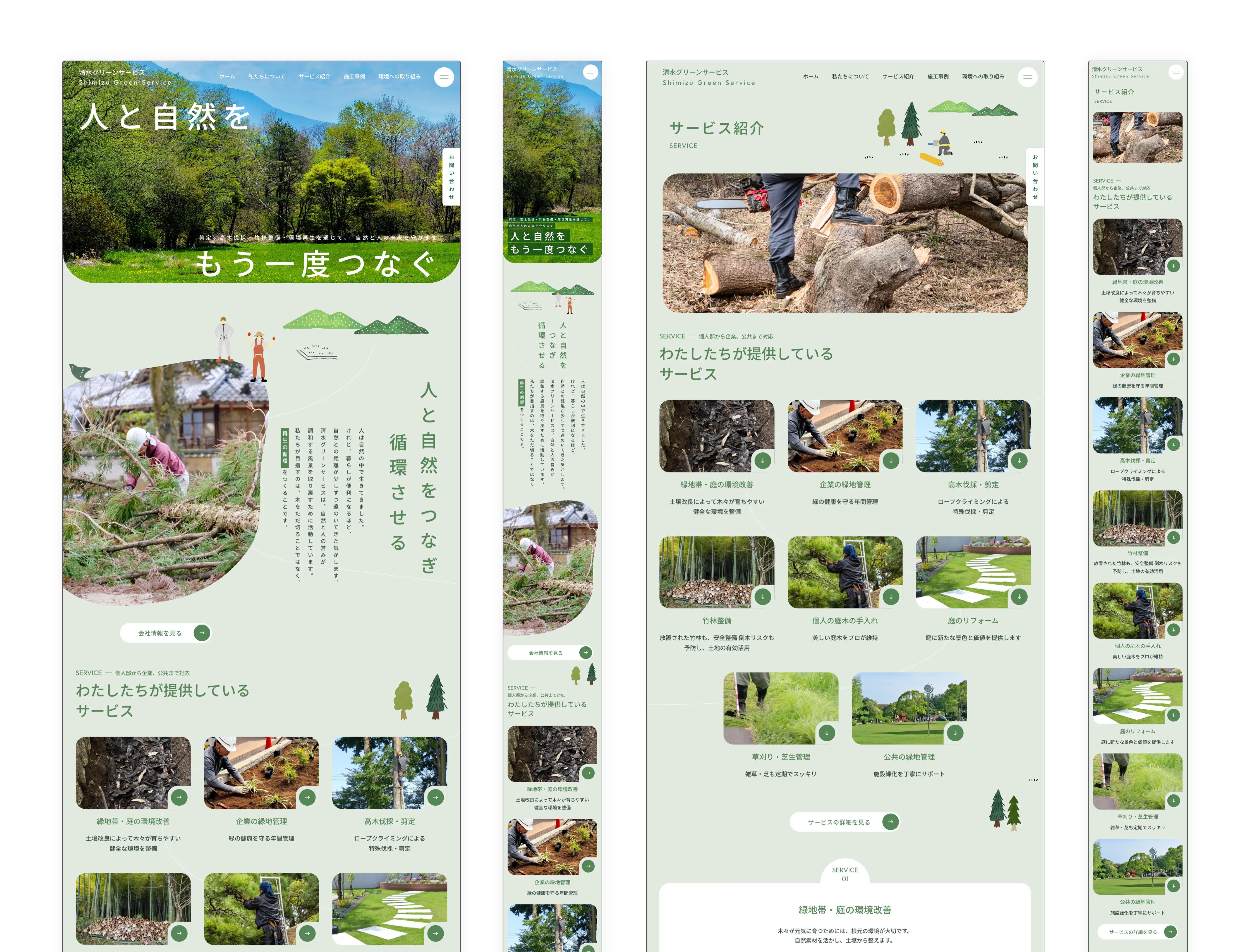Click the arrow icon on 公共の緑地管理 card
1247x952 pixels.
point(956,733)
